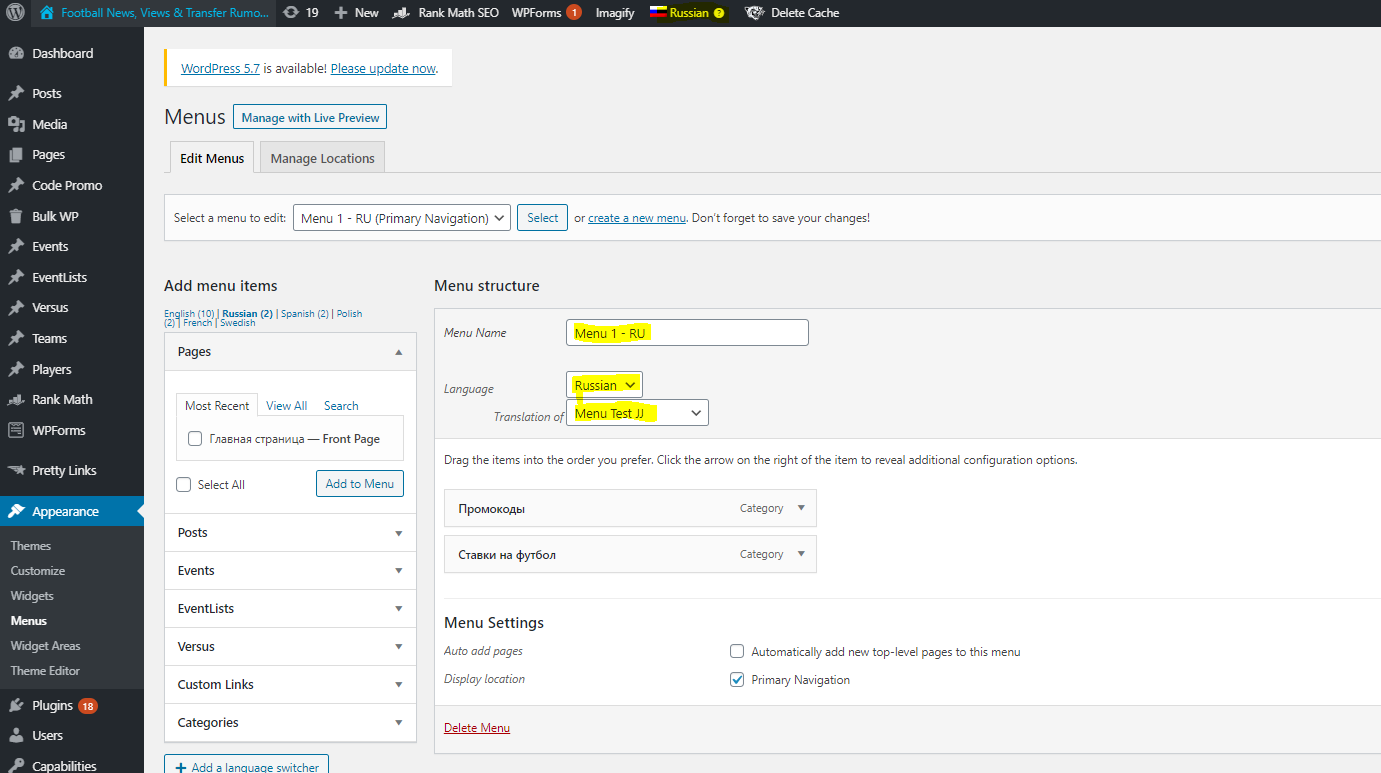Uncheck the Primary Navigation display location
This screenshot has height=773, width=1381.
(737, 680)
